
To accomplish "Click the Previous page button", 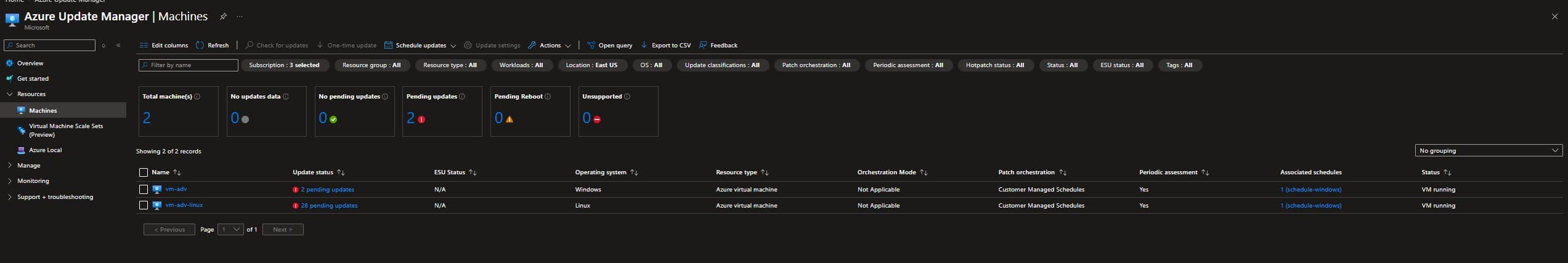I will [169, 230].
